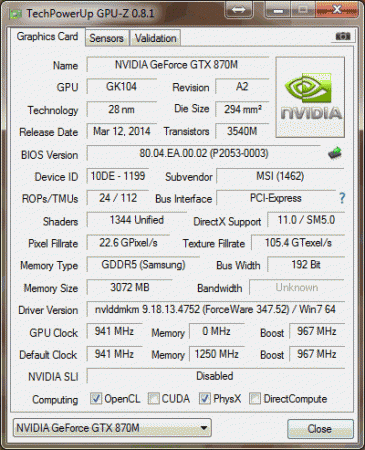Click the Transistors field 3540M
This screenshot has height=450, width=365.
coord(242,131)
